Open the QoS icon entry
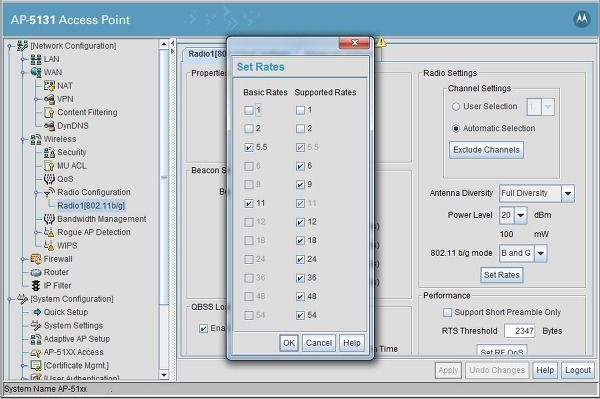600x399 pixels. point(49,179)
